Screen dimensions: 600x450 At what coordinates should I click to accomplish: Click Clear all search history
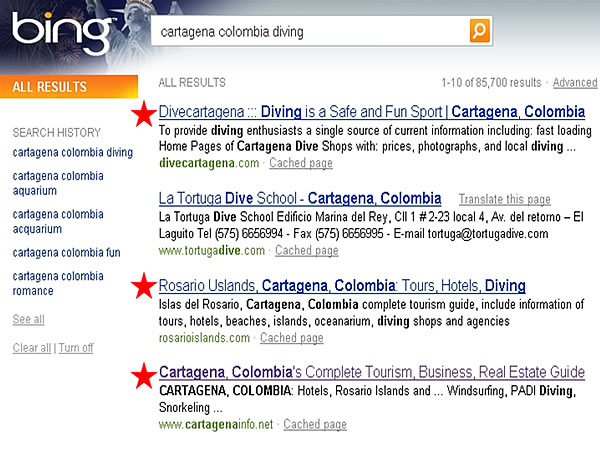coord(30,348)
